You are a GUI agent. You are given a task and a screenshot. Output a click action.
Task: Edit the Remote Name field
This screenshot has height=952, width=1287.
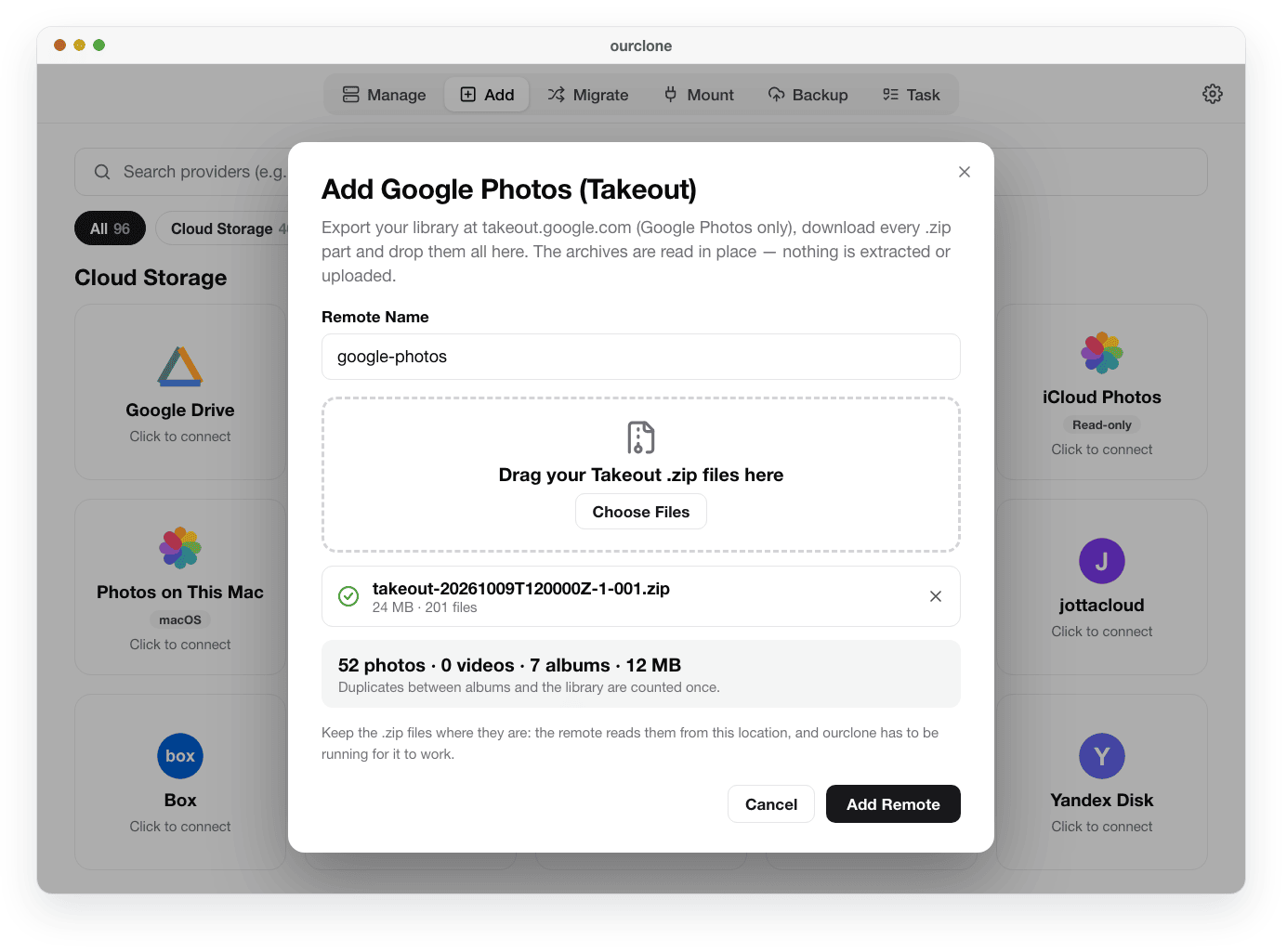click(x=641, y=357)
